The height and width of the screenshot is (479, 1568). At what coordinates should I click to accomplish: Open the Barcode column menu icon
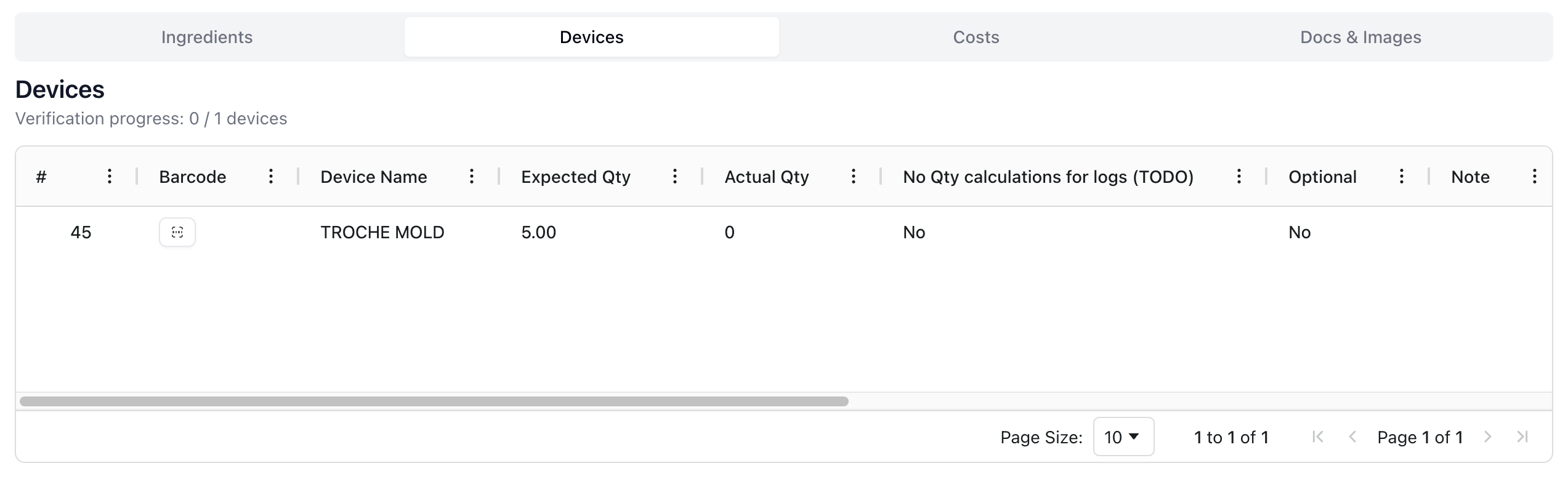point(271,177)
